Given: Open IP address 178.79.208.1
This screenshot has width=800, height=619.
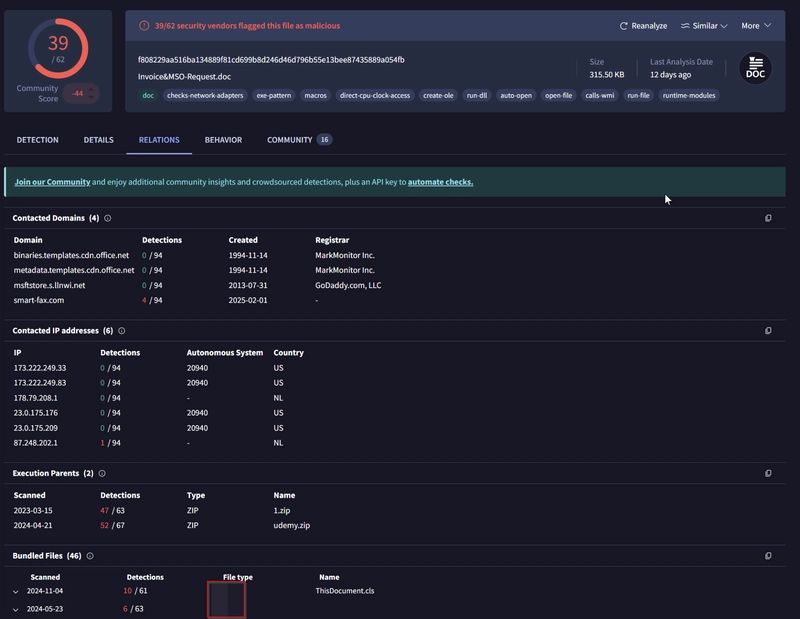Looking at the screenshot, I should pyautogui.click(x=36, y=398).
